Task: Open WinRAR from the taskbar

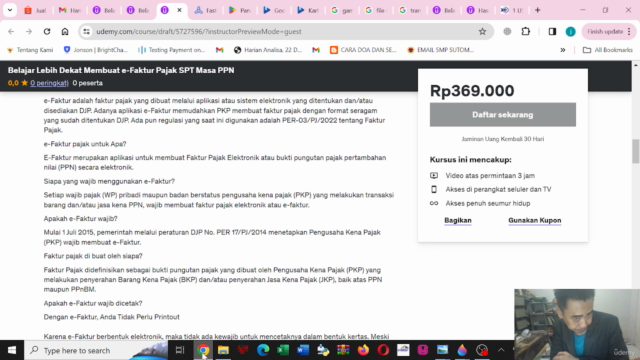Action: (x=343, y=350)
